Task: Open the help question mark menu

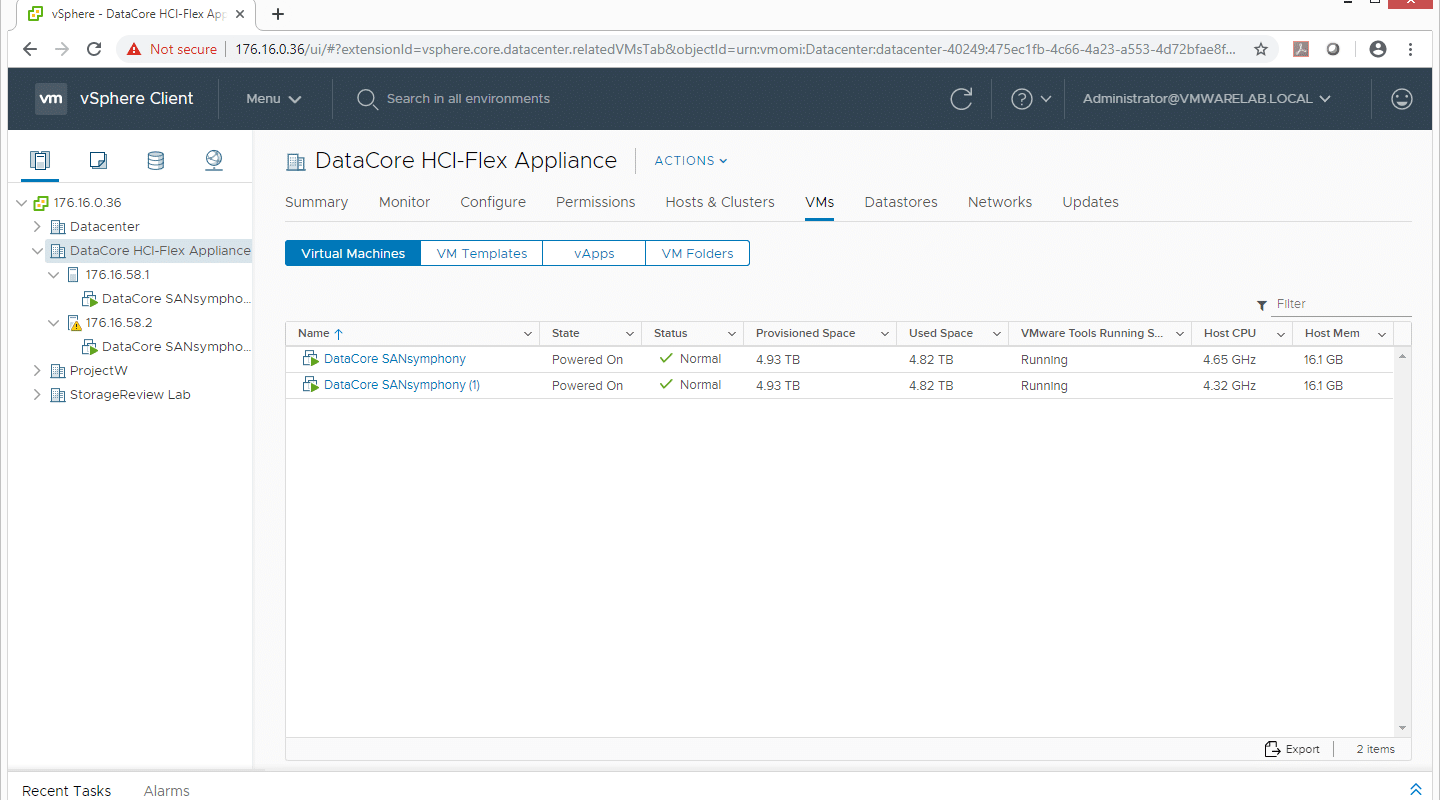Action: click(1031, 99)
